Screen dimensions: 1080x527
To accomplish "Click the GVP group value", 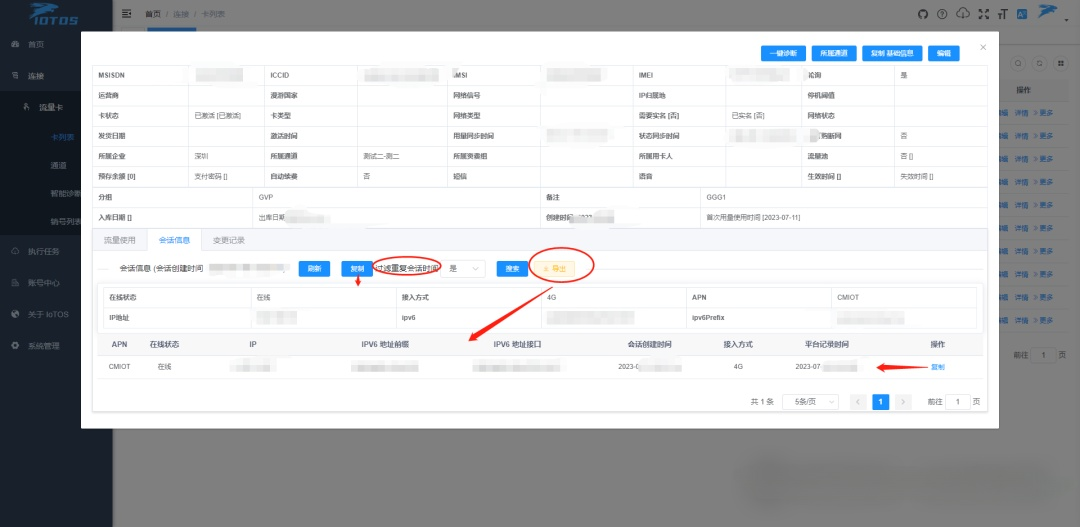I will click(x=266, y=197).
